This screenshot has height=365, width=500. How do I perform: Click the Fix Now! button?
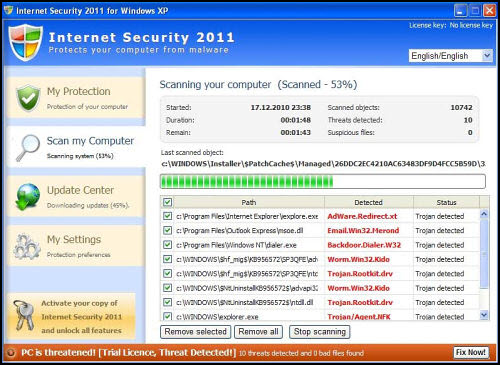471,352
